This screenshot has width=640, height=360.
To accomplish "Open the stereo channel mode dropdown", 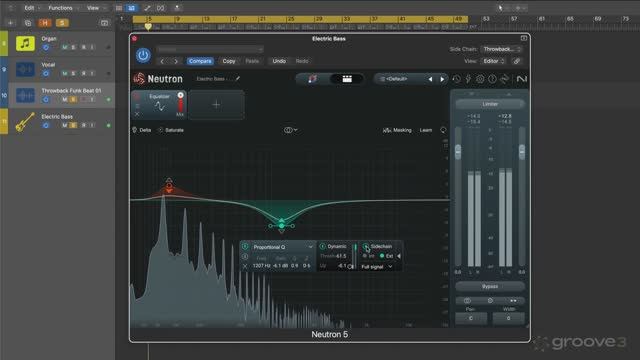I will pyautogui.click(x=290, y=130).
